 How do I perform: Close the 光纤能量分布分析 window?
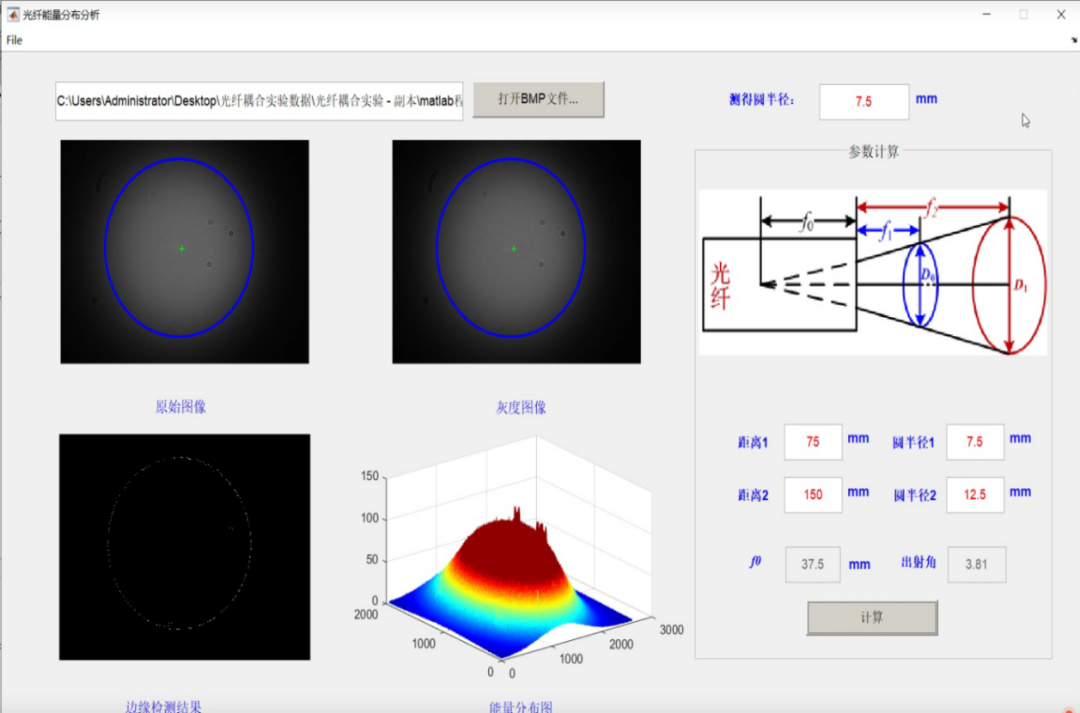(1060, 15)
